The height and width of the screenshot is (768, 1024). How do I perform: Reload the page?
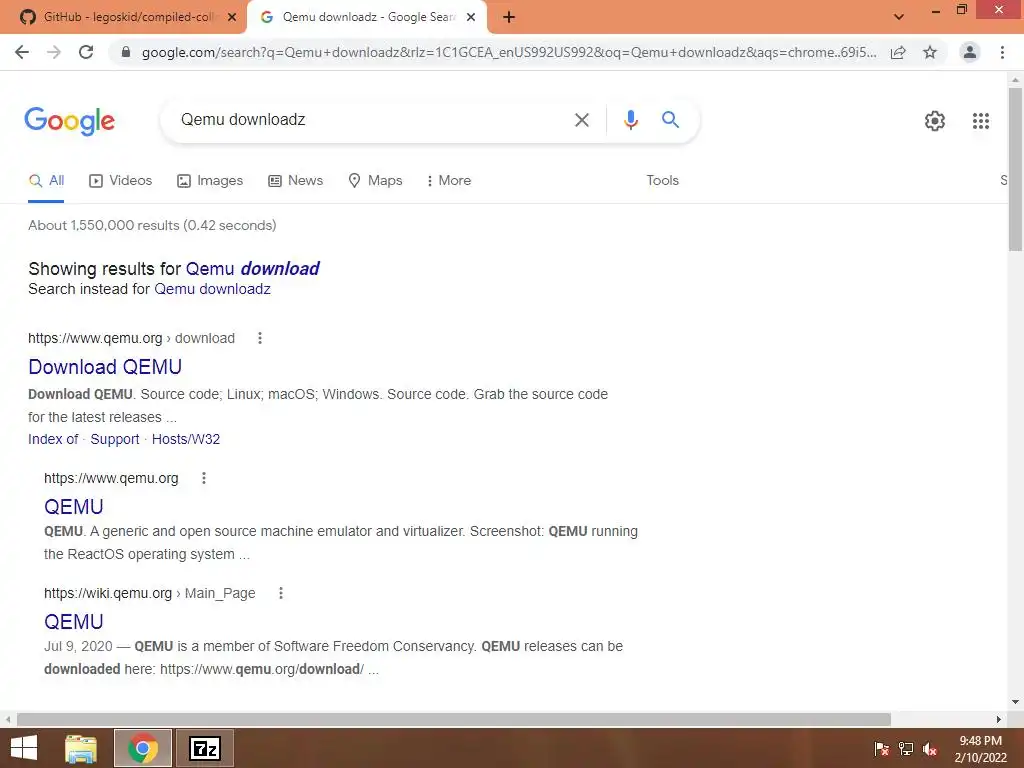pyautogui.click(x=86, y=52)
